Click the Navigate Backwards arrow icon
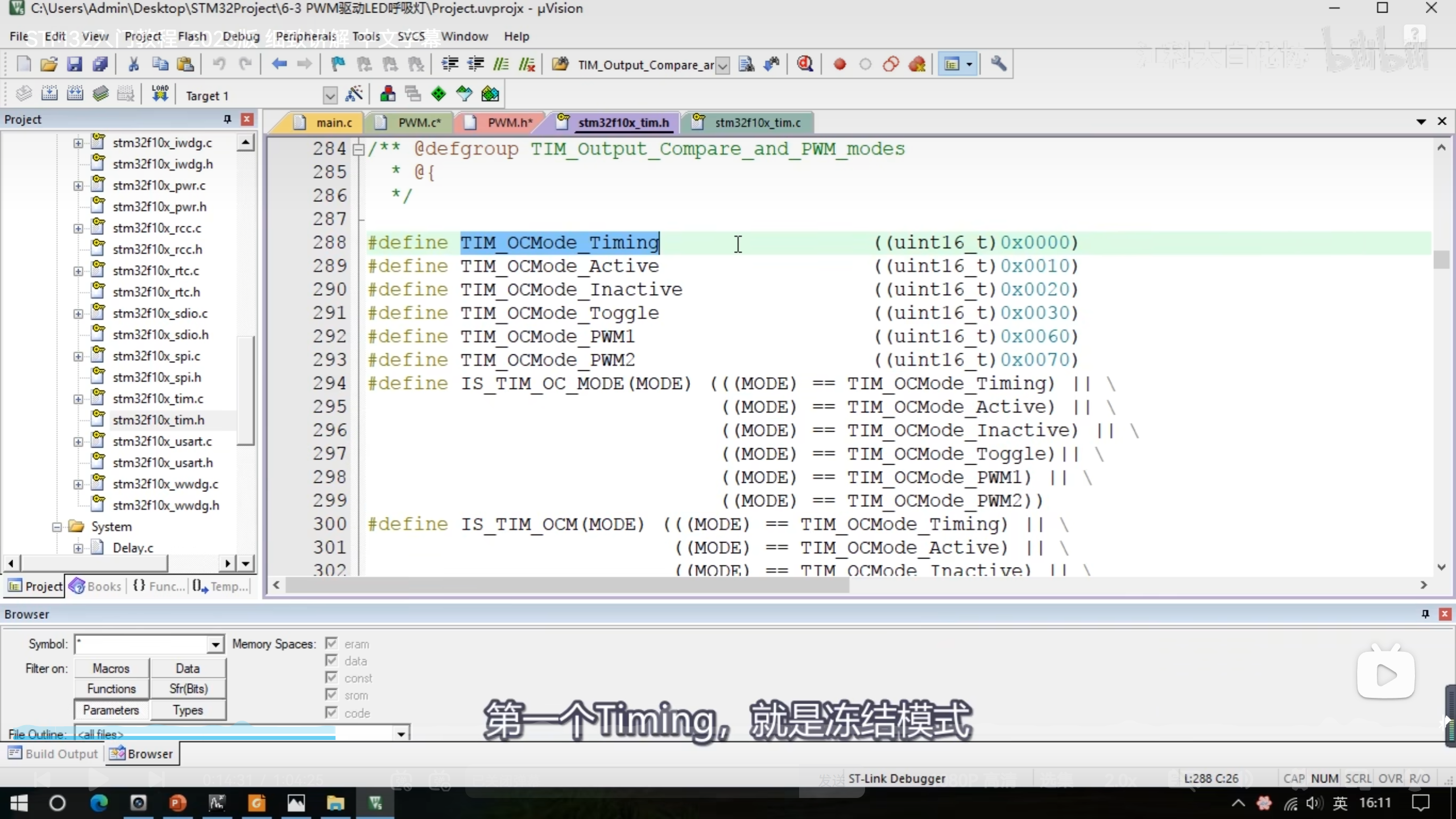Screen dimensions: 1456x819 tap(279, 64)
